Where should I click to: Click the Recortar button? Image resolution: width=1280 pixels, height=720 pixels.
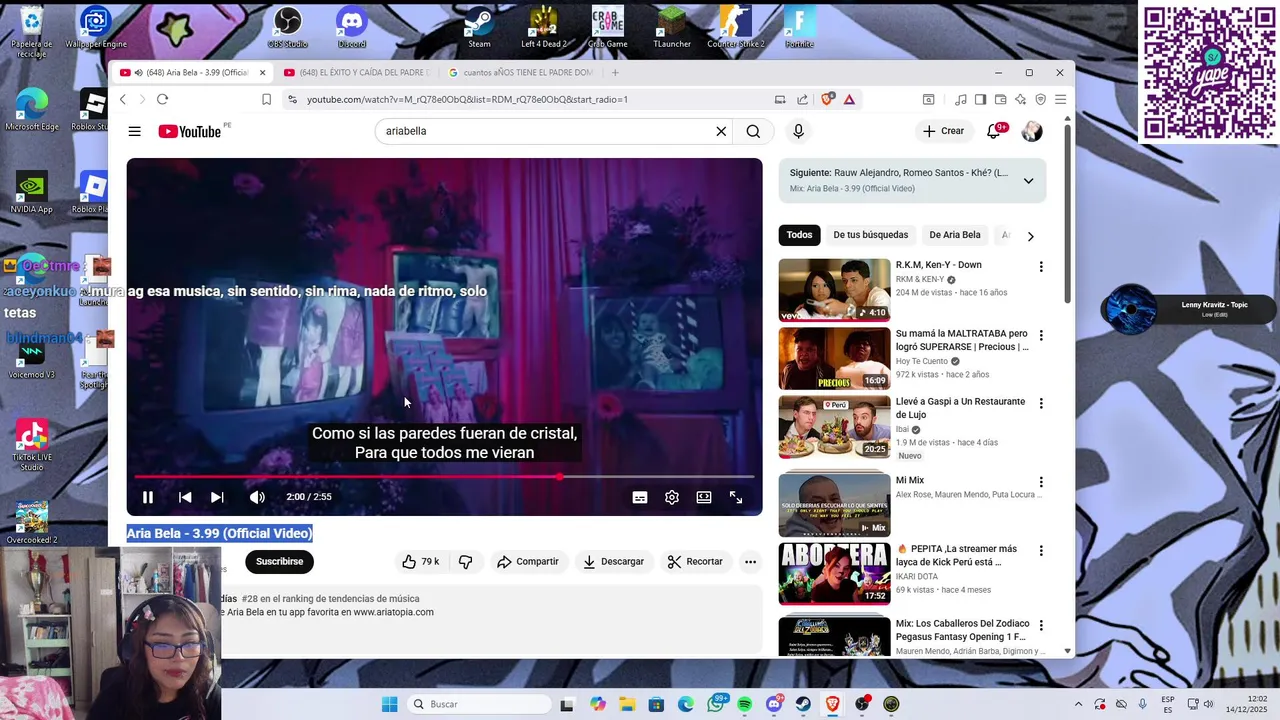(x=695, y=562)
